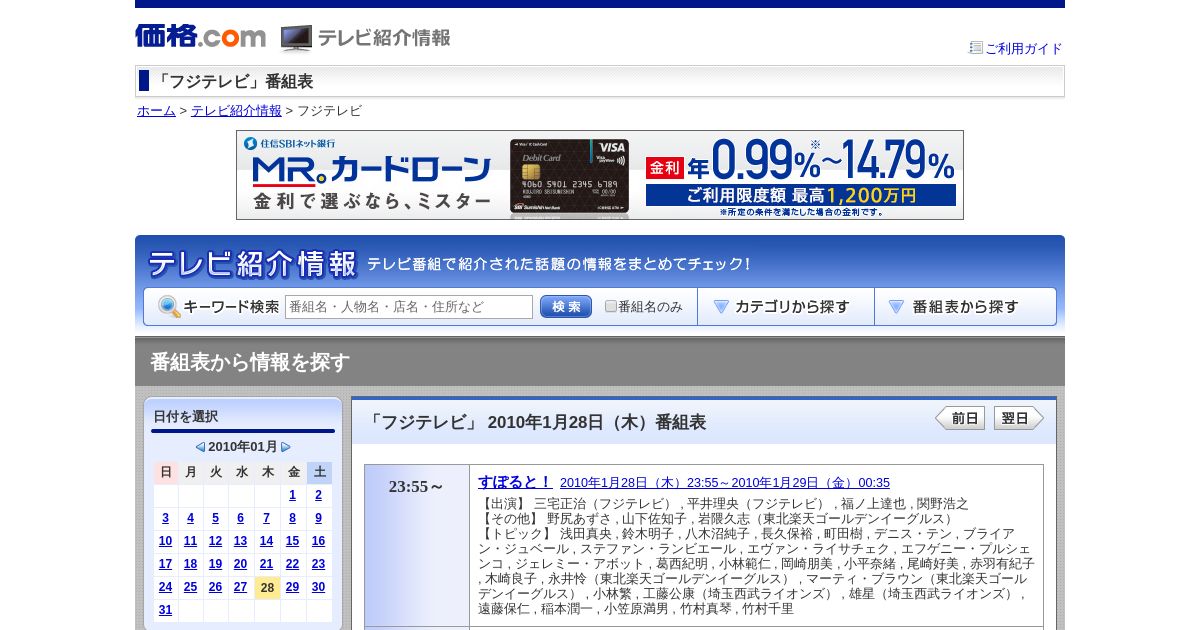This screenshot has height=630, width=1200.
Task: Toggle the 番組名のみ checkbox
Action: point(611,306)
